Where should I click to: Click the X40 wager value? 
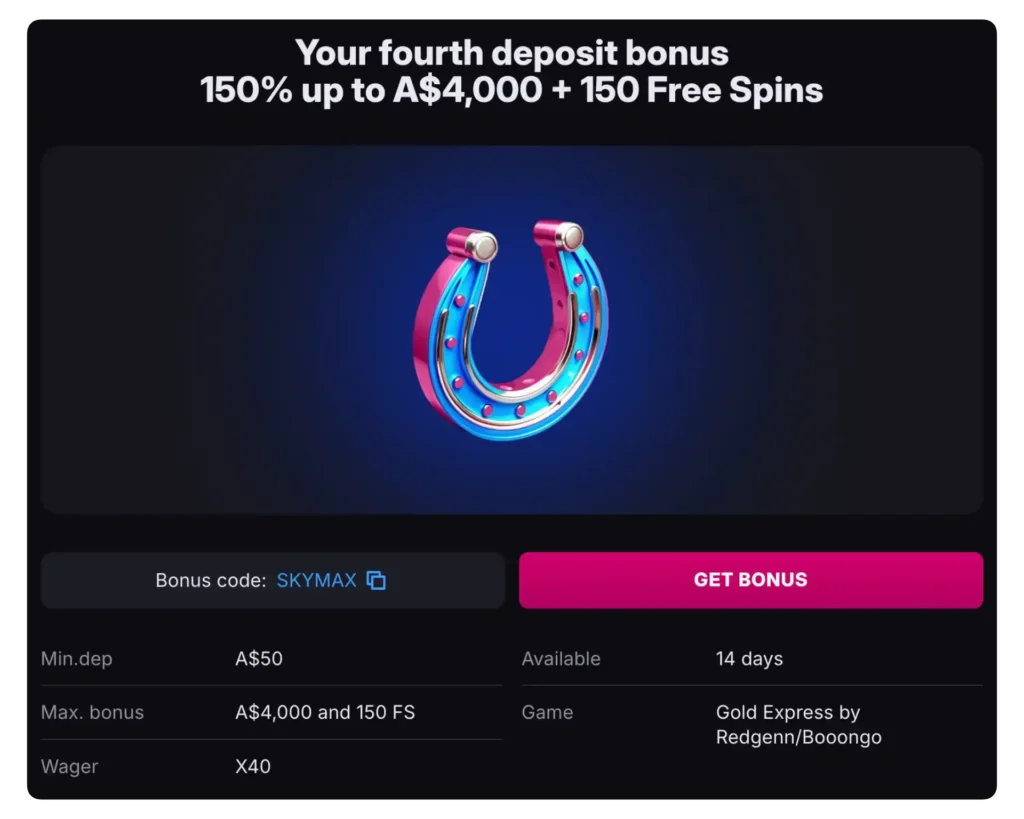coord(253,766)
